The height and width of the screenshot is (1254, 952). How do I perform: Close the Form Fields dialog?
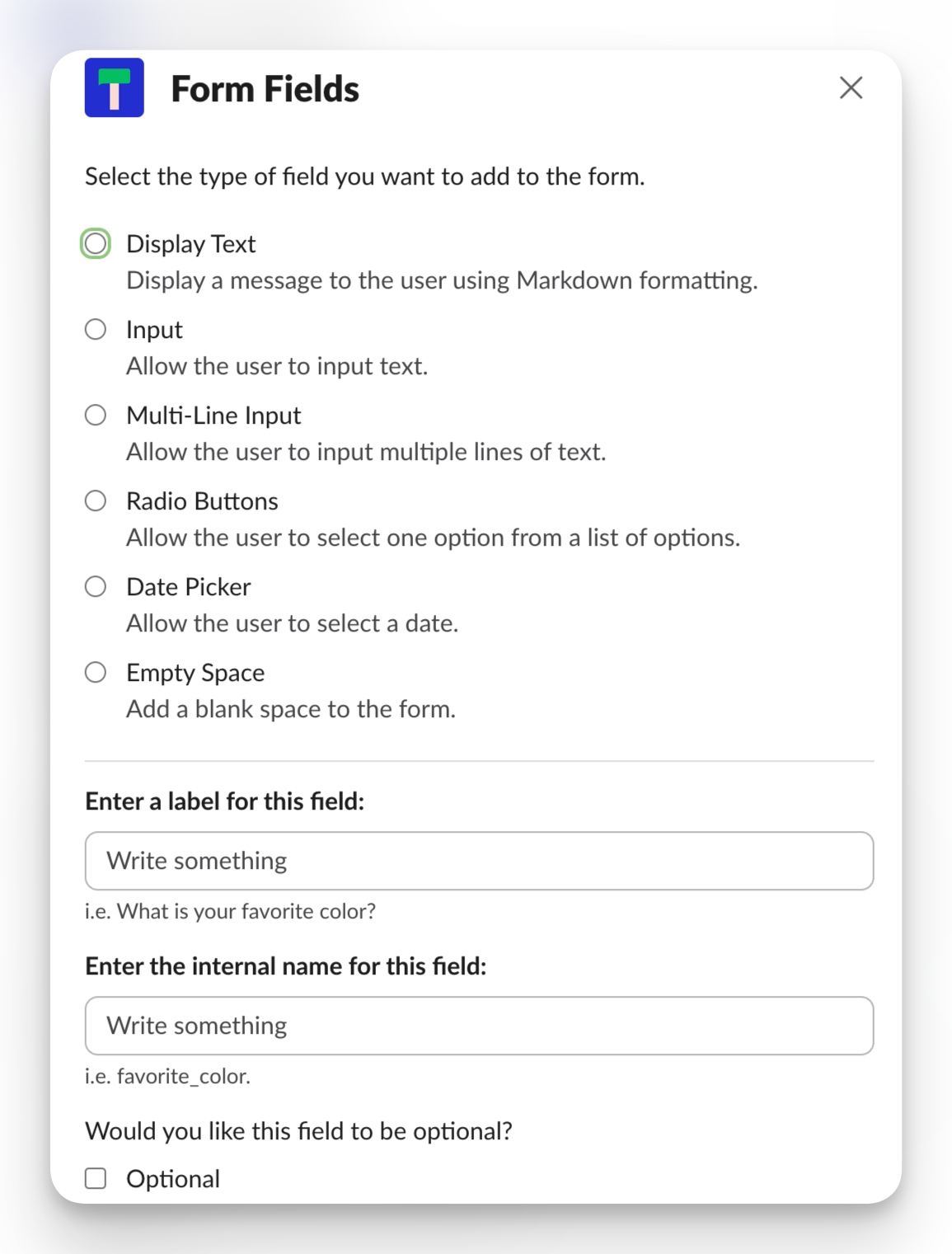[x=851, y=87]
